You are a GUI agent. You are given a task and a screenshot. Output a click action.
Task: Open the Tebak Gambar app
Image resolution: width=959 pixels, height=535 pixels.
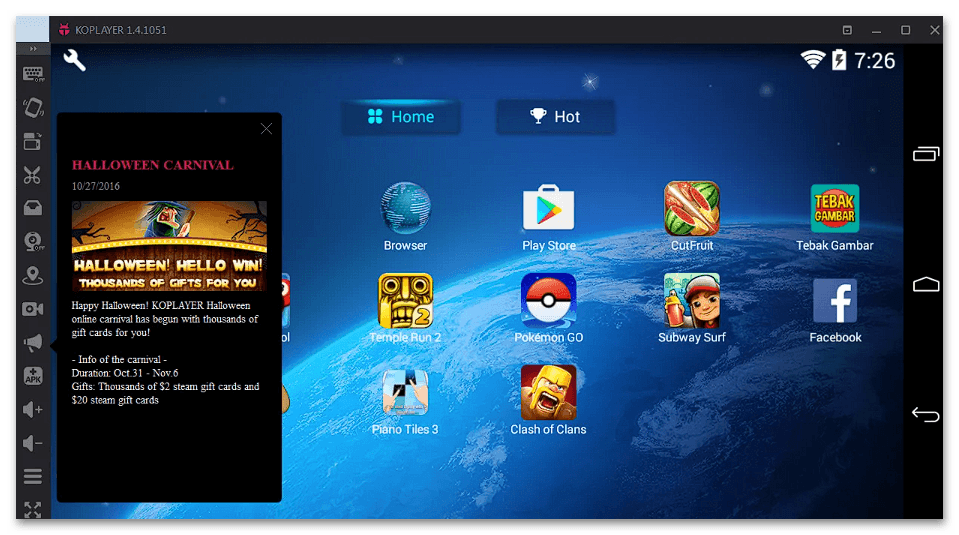pyautogui.click(x=835, y=218)
